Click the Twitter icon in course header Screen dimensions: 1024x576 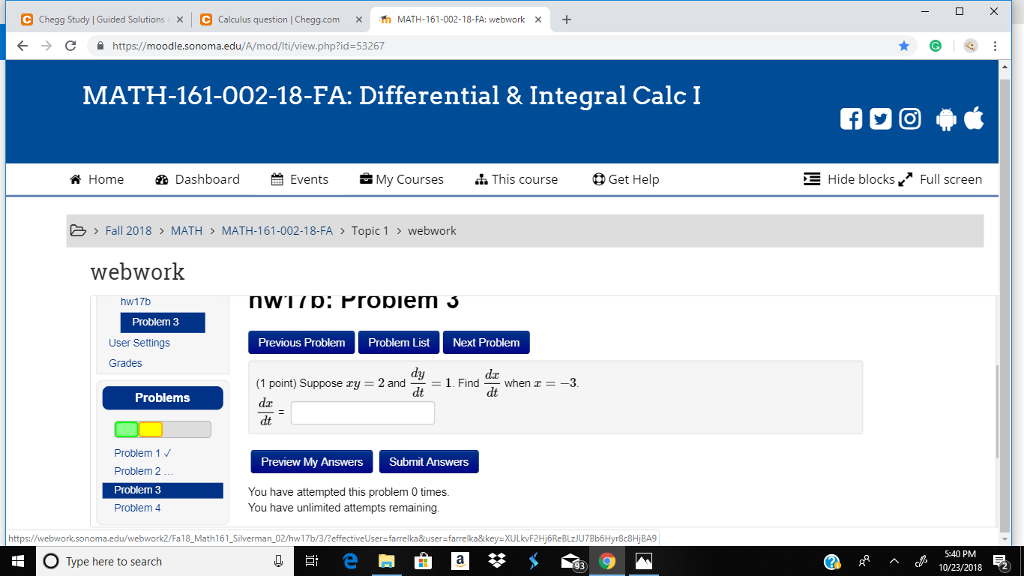[880, 119]
